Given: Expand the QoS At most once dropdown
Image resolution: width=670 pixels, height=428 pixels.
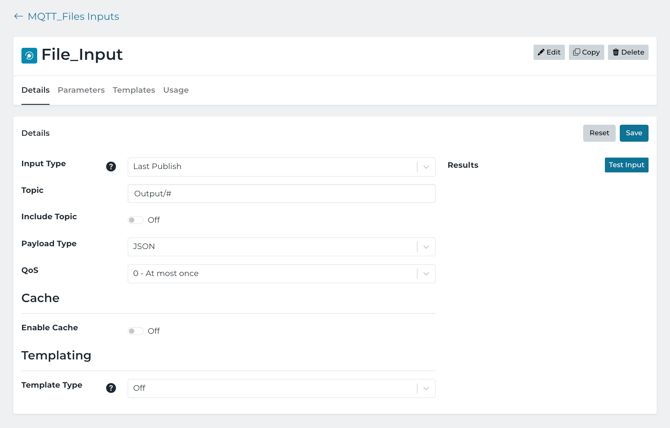Looking at the screenshot, I should pos(281,273).
